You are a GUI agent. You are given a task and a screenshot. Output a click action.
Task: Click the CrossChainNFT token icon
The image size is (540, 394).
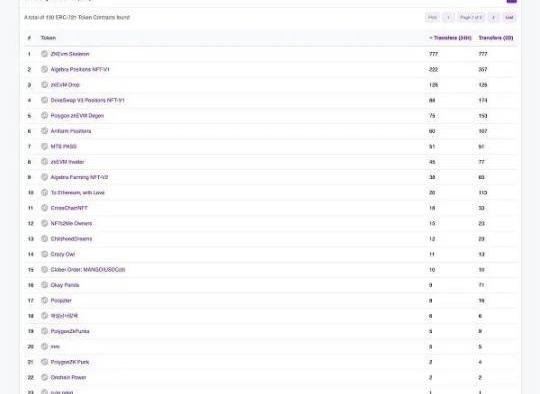pyautogui.click(x=44, y=208)
